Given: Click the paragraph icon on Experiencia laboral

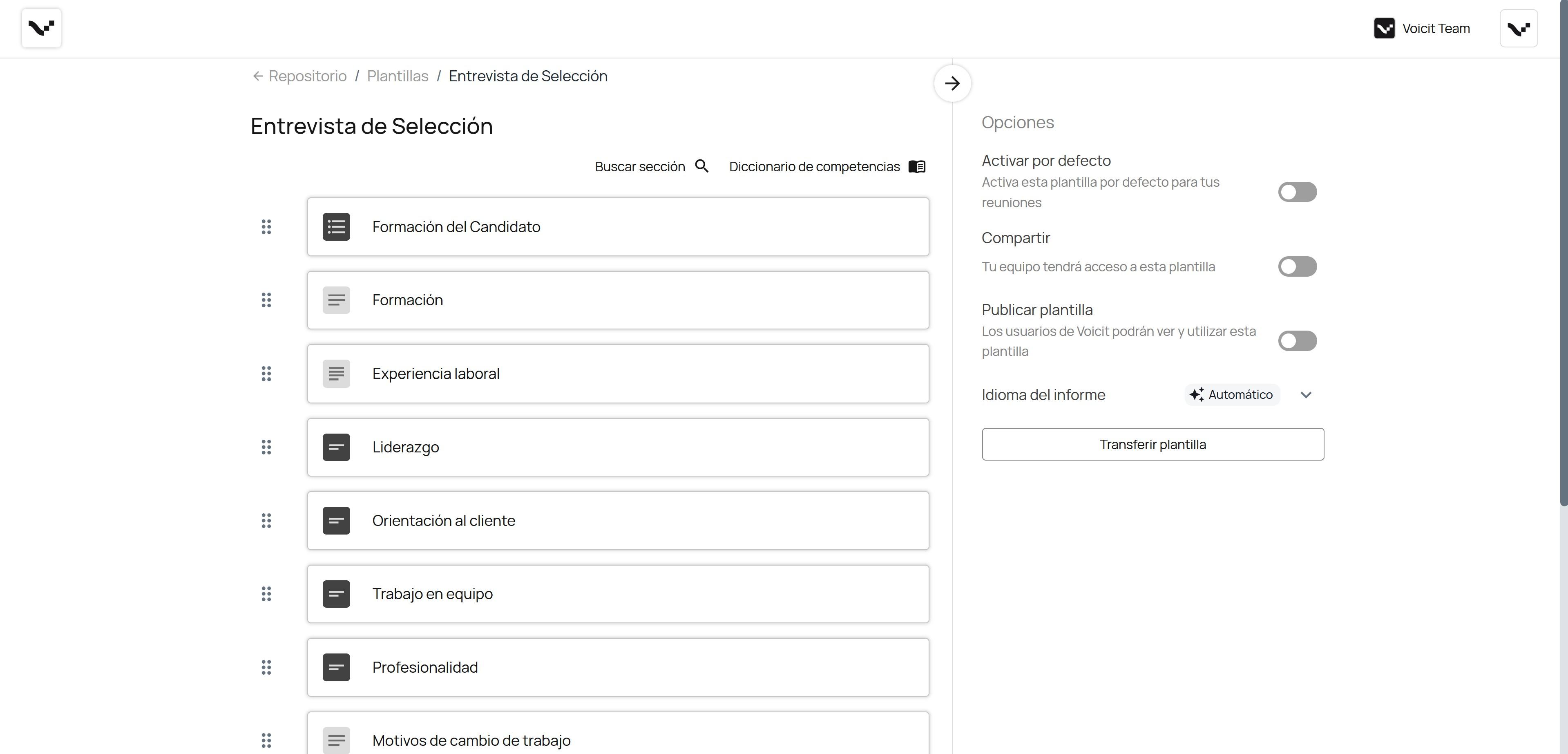Looking at the screenshot, I should point(336,374).
